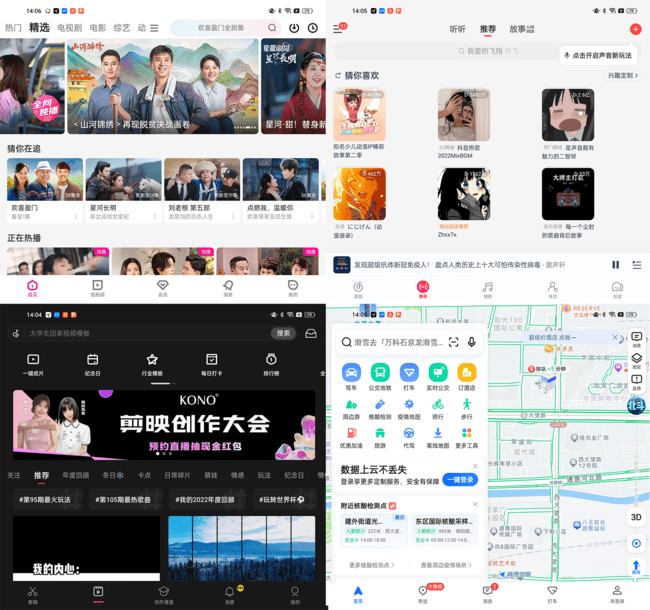
Task: Open discover icon in audio app bottom bar
Action: (x=358, y=289)
